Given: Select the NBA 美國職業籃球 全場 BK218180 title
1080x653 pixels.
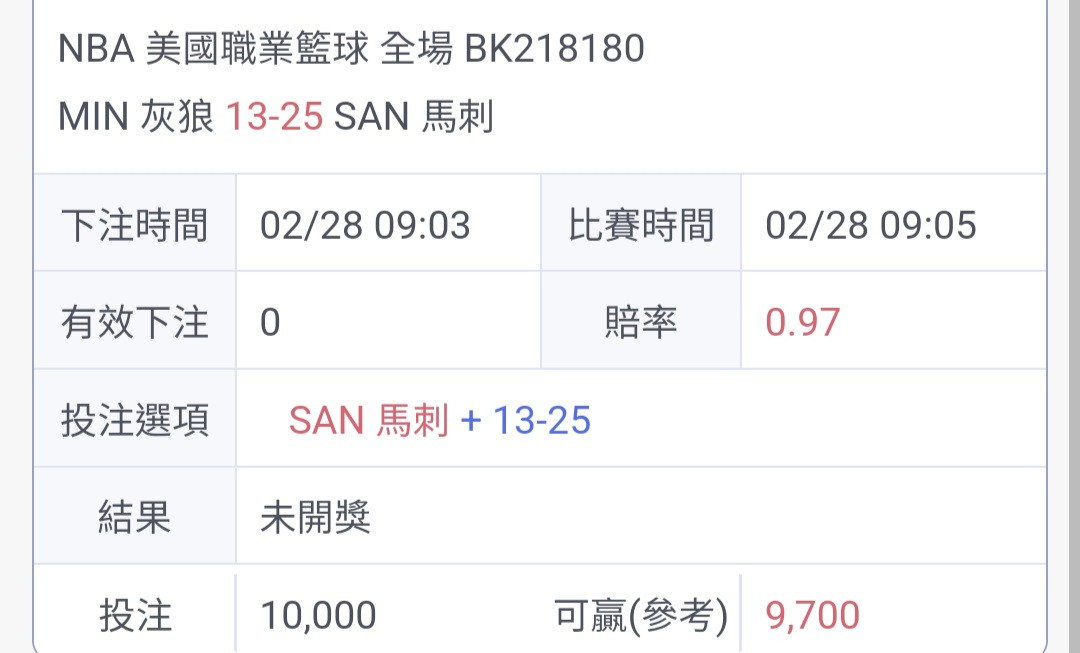Looking at the screenshot, I should (351, 49).
